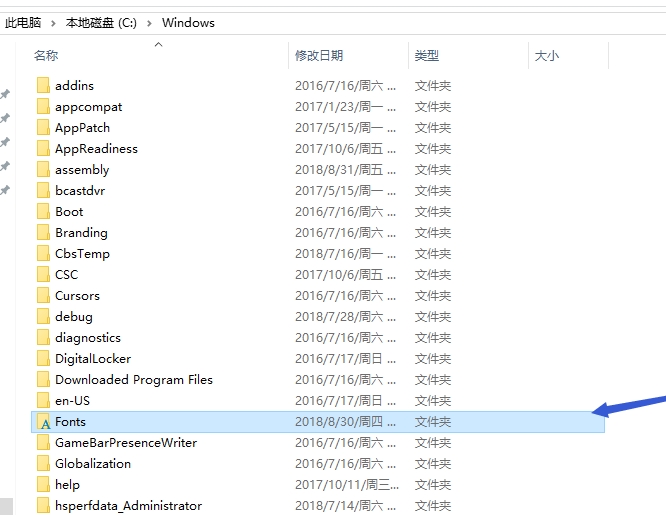
Task: Select the AppPatch folder name
Action: [x=82, y=127]
